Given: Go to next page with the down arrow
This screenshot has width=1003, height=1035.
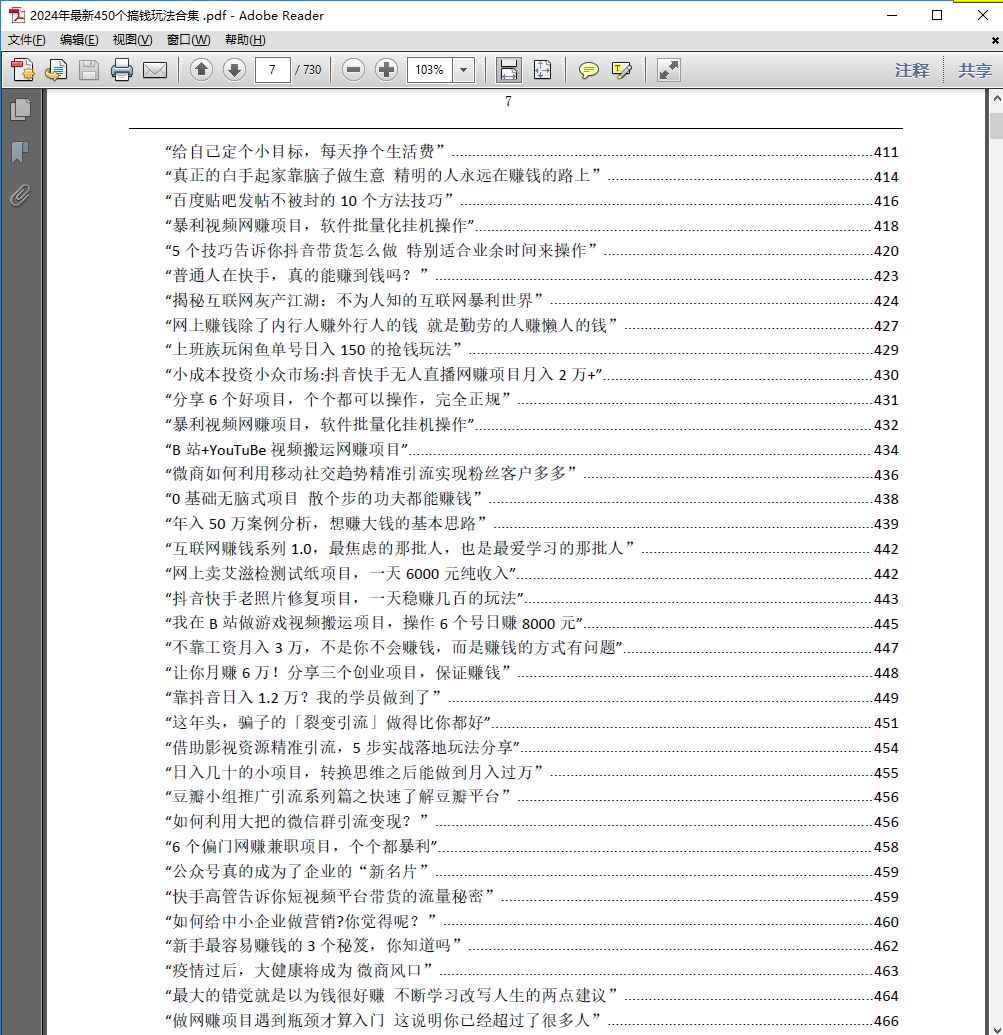Looking at the screenshot, I should tap(234, 69).
